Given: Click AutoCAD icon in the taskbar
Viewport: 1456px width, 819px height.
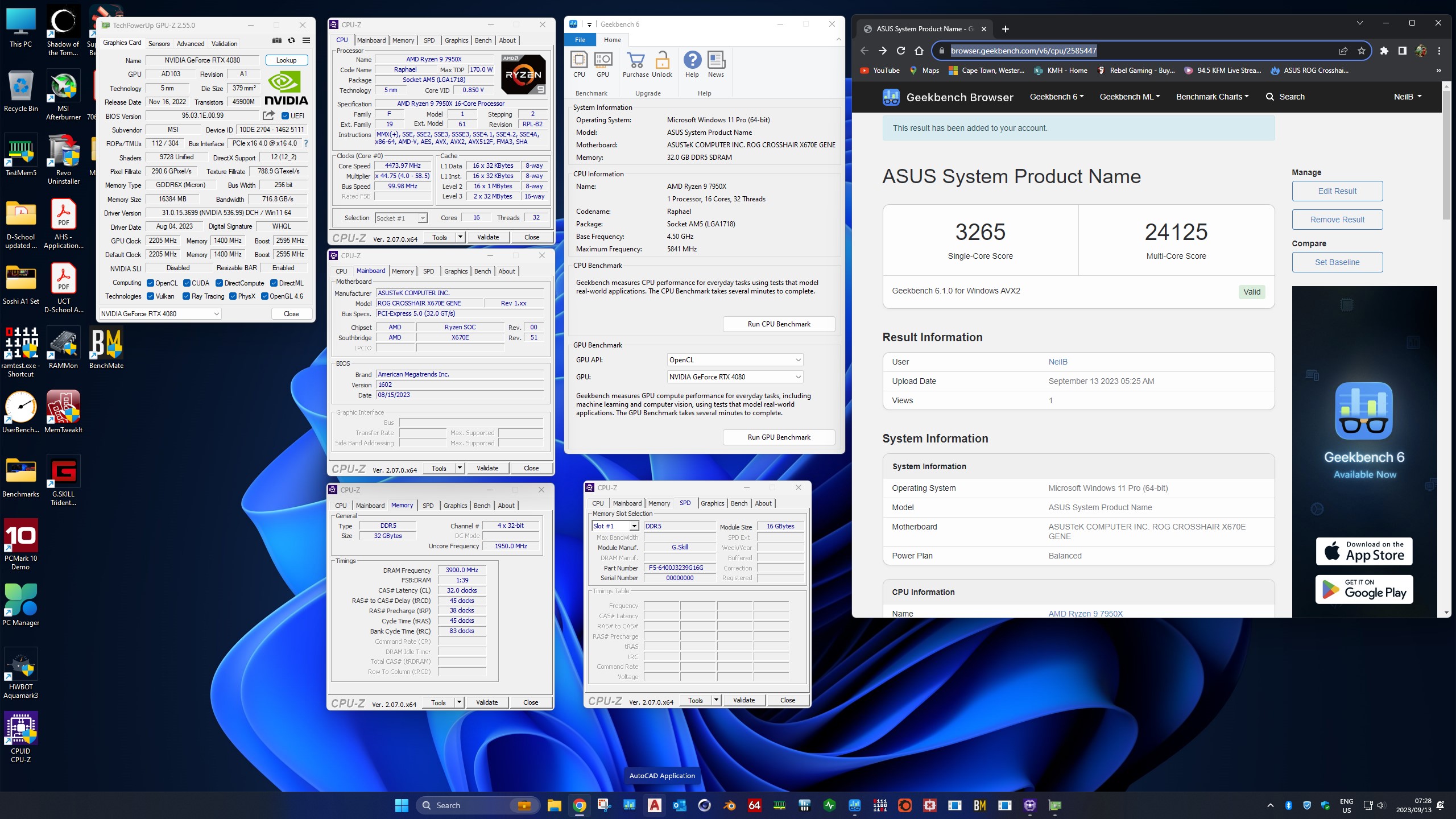Looking at the screenshot, I should (654, 805).
